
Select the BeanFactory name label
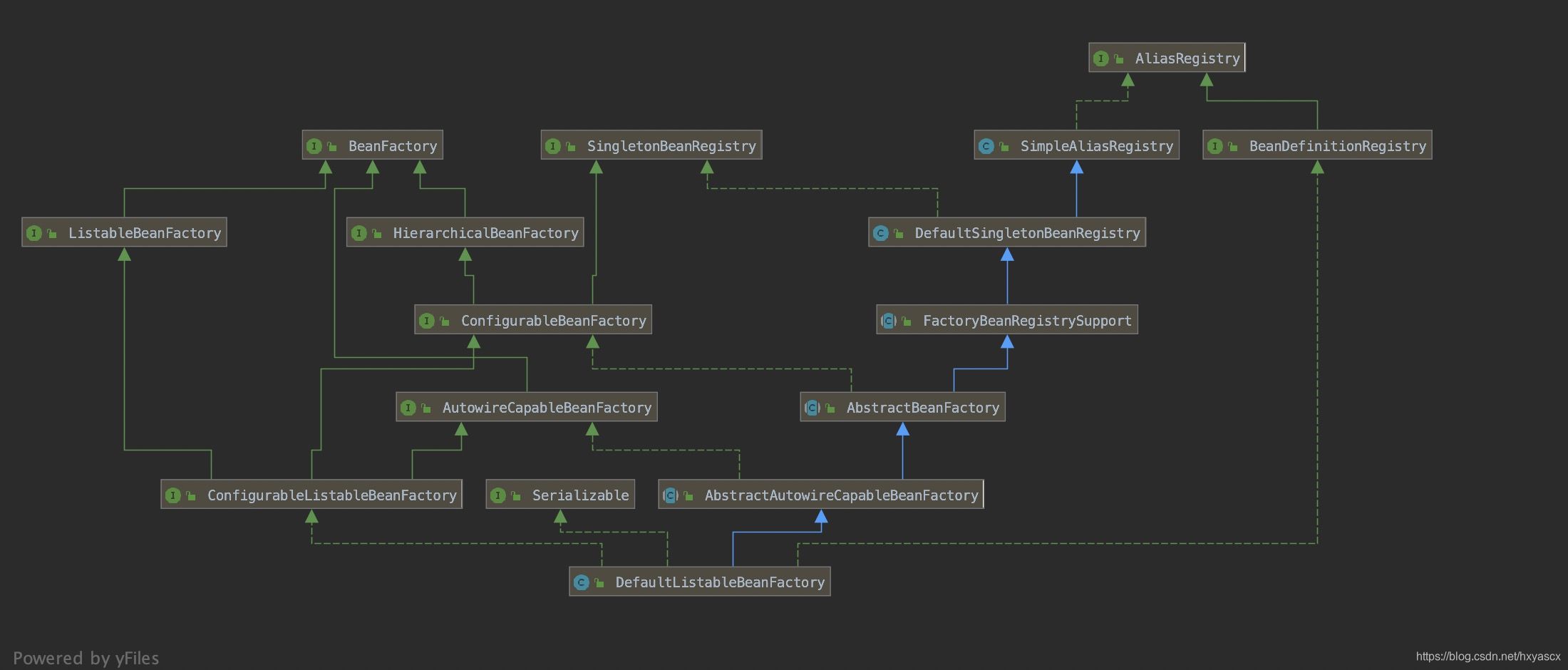click(x=393, y=146)
